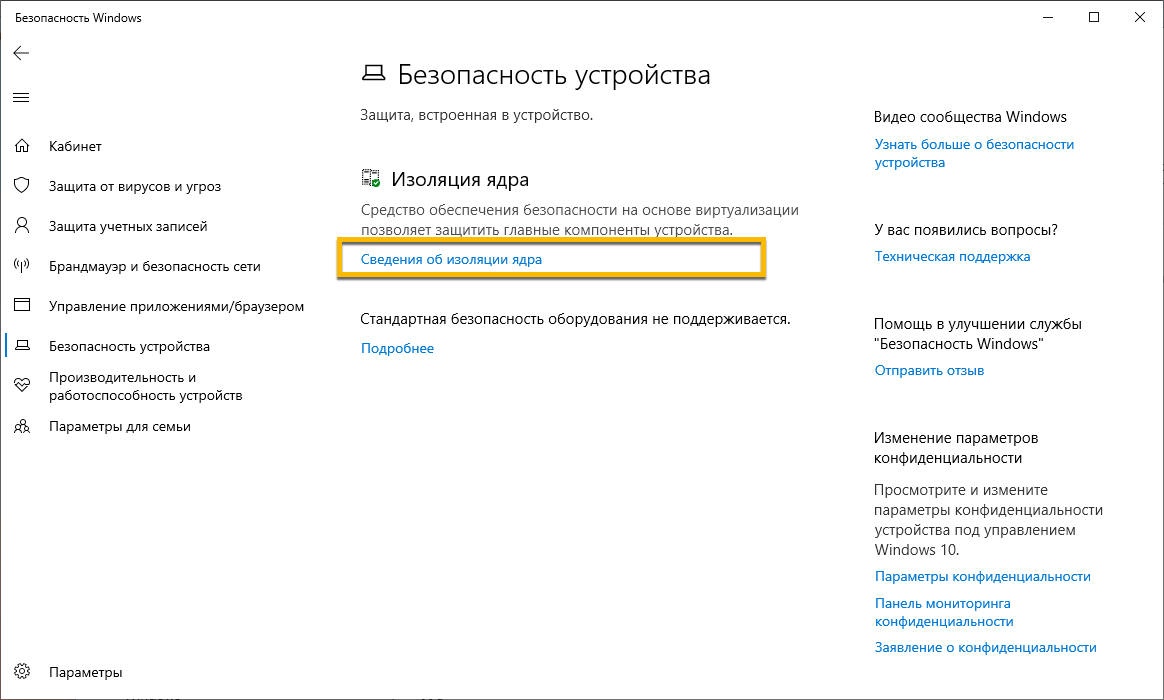Select the family icon next to «Параметры для семьи»
The height and width of the screenshot is (700, 1164).
tap(22, 426)
